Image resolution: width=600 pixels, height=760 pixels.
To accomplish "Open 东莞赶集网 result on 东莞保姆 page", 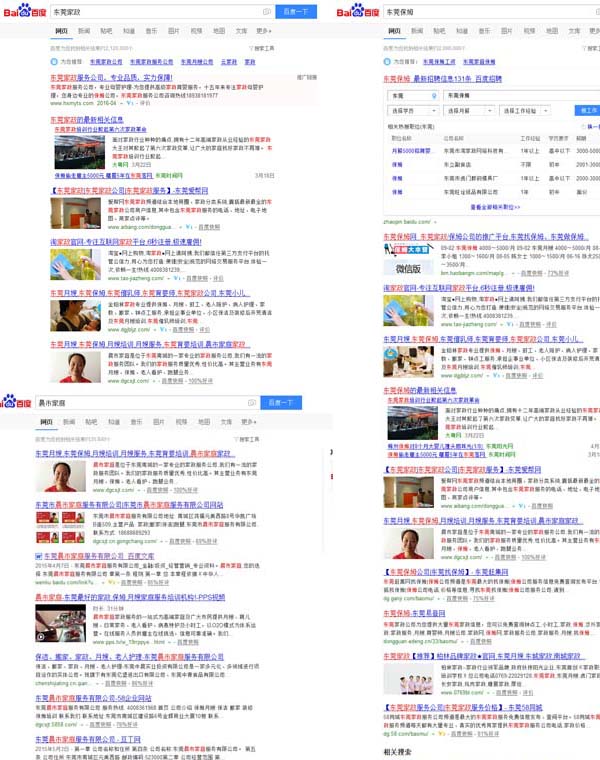I will tap(446, 572).
